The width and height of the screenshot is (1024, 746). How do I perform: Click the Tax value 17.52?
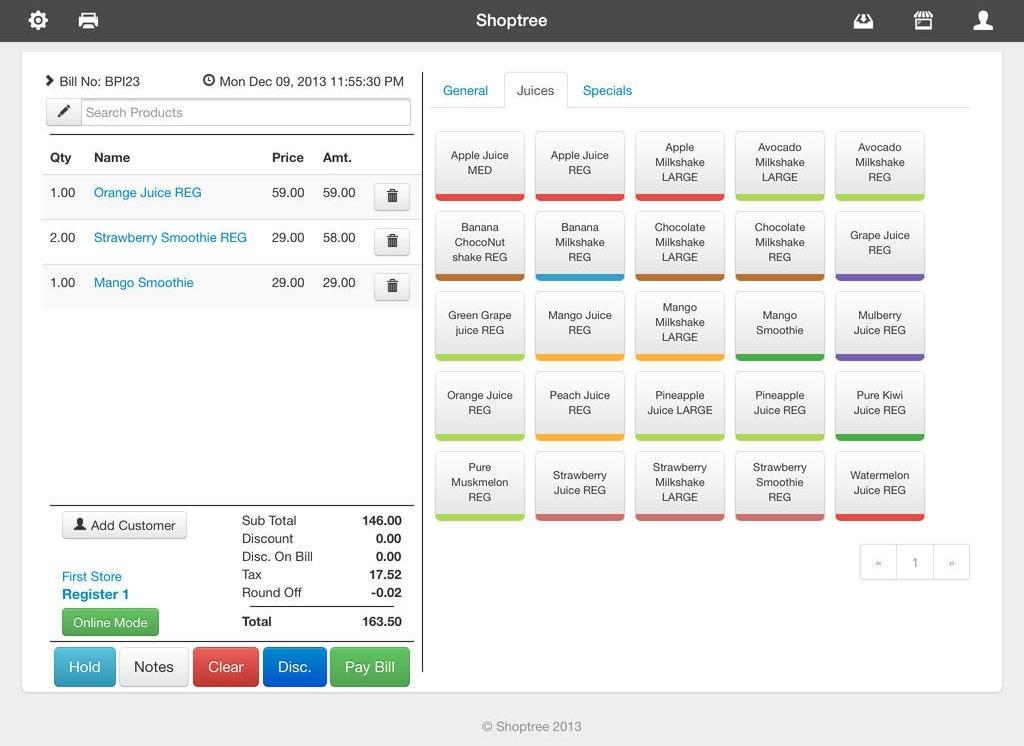pos(385,575)
